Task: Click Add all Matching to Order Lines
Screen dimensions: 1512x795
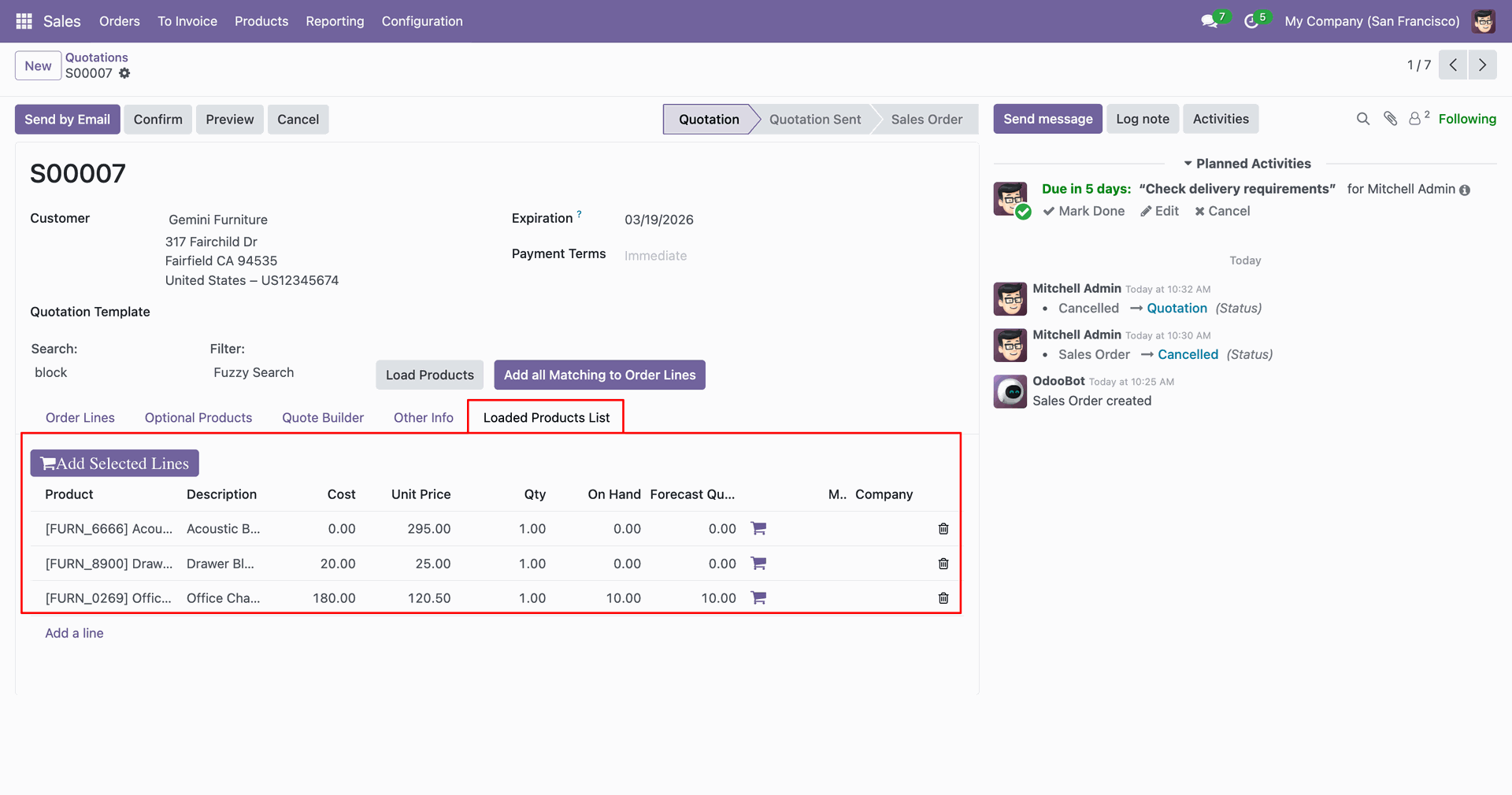Action: (x=599, y=375)
